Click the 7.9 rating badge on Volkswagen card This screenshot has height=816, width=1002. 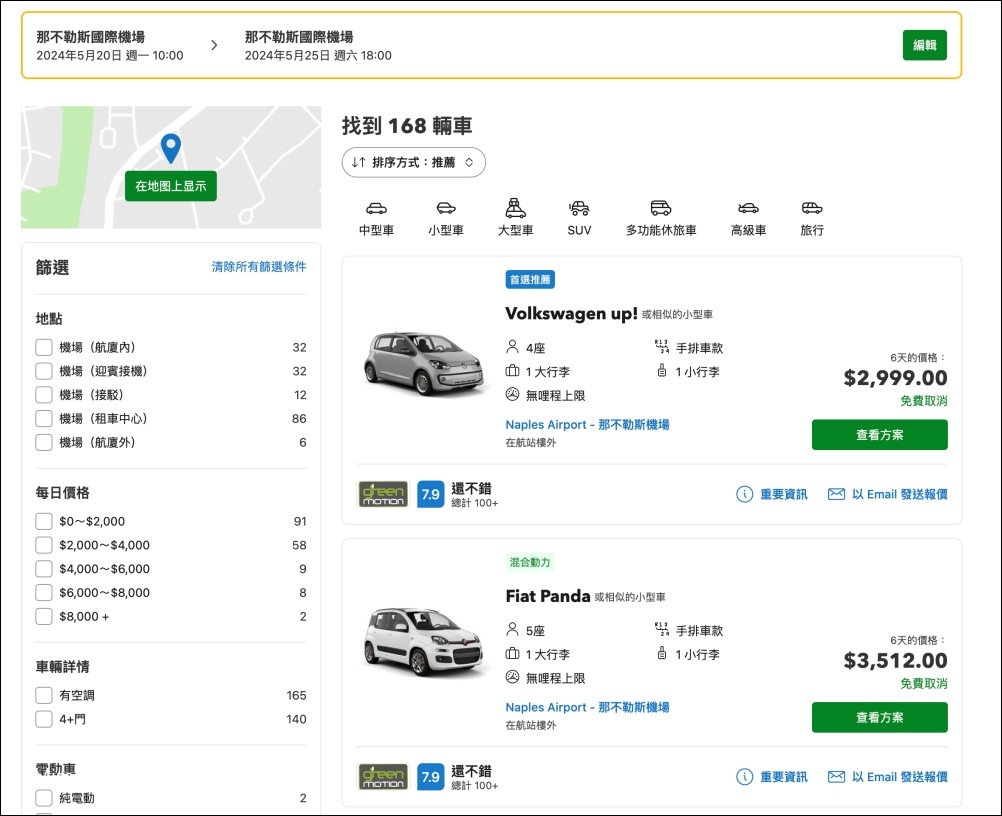[x=430, y=494]
